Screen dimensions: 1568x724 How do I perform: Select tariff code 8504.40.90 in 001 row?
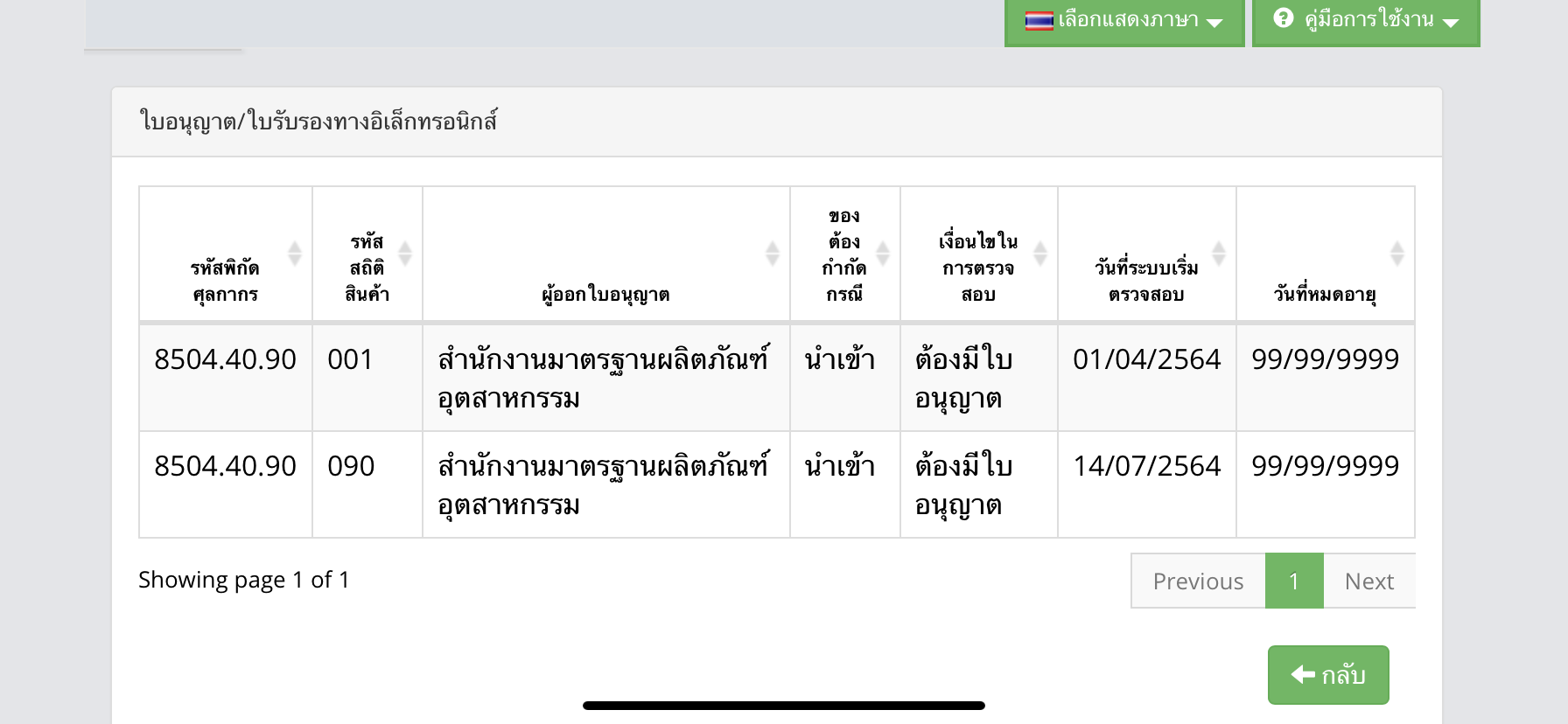point(226,359)
